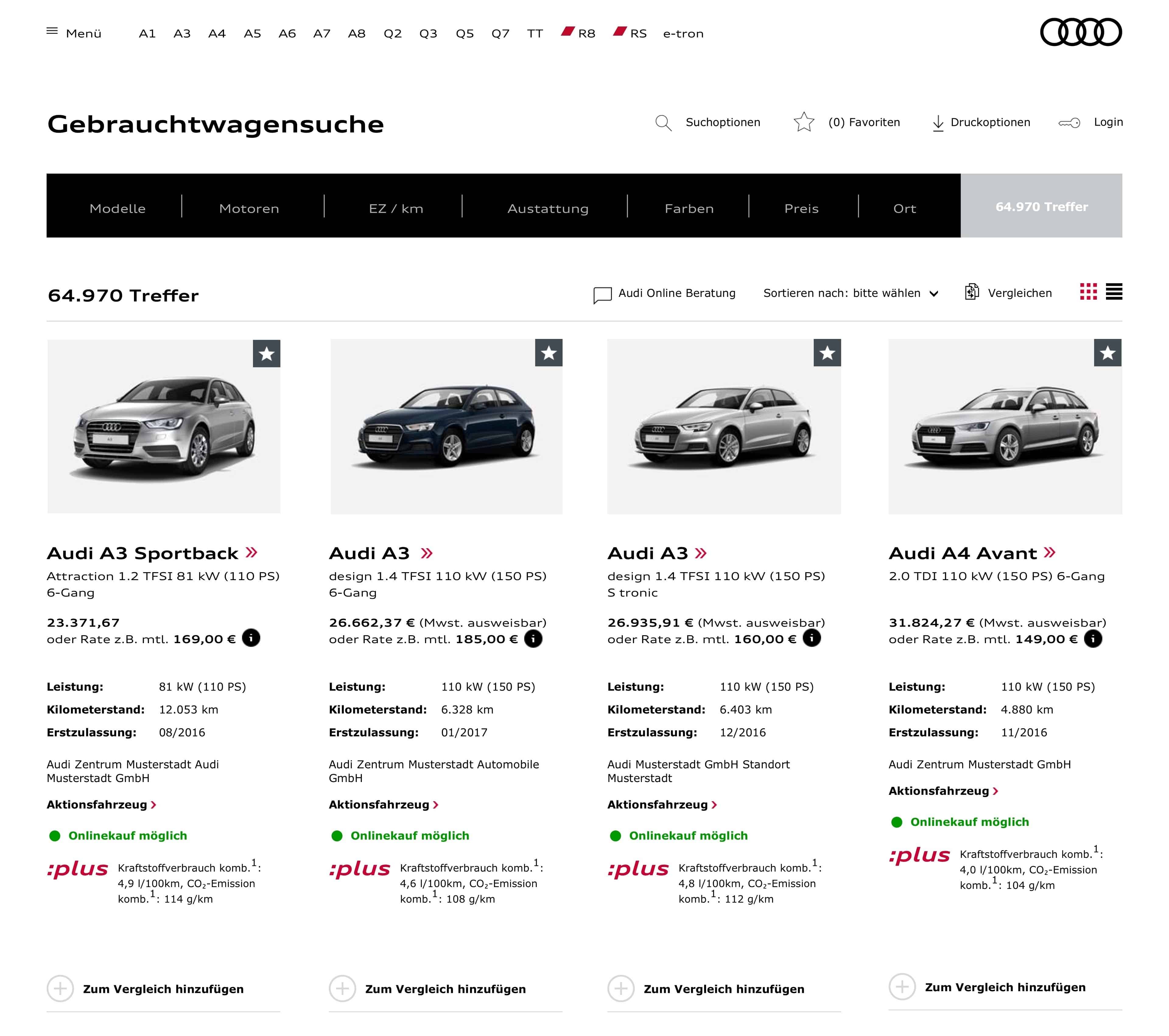Viewport: 1169px width, 1036px height.
Task: Open the Sortieren nach dropdown
Action: [x=851, y=294]
